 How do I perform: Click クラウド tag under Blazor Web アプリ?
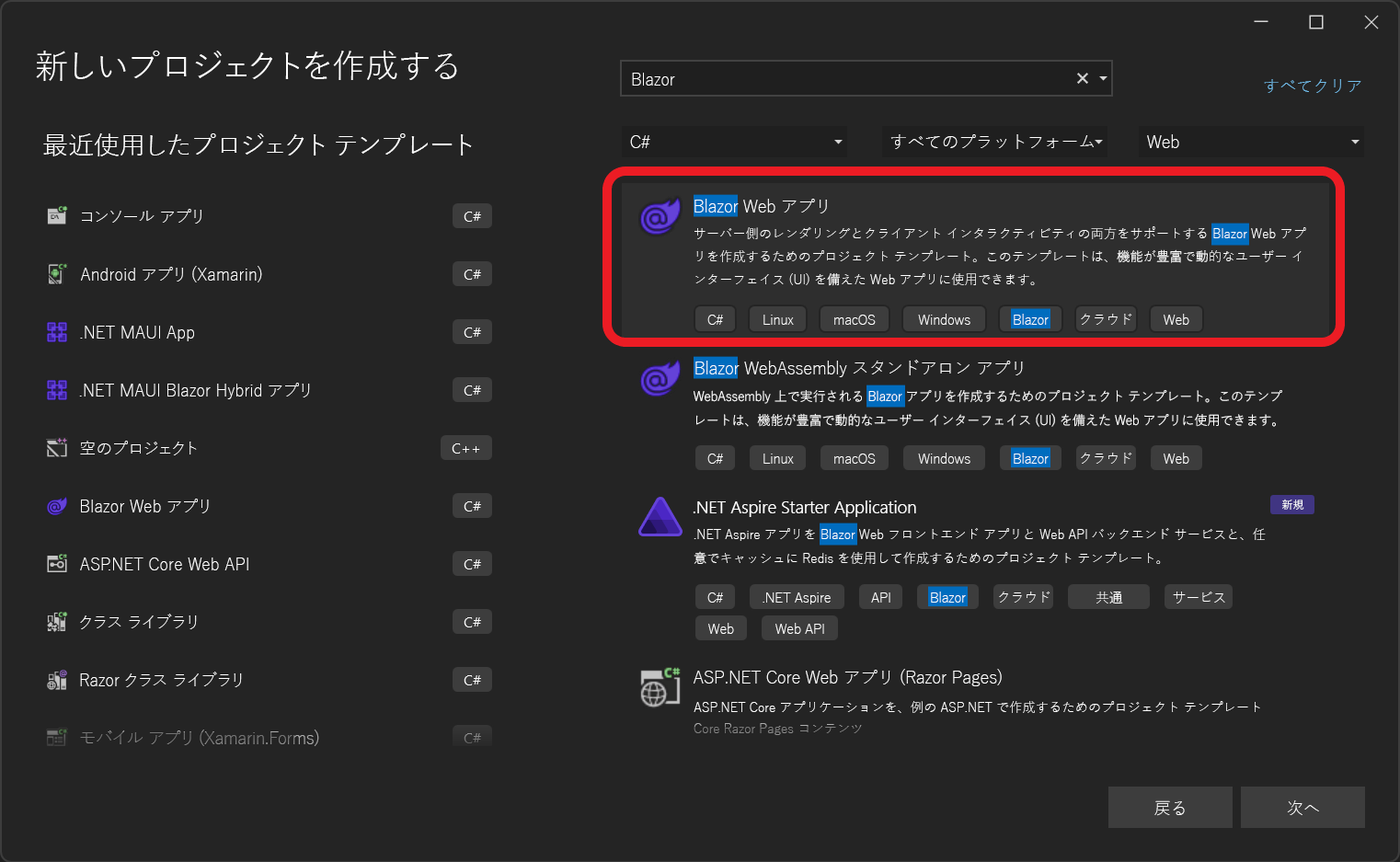1107,319
